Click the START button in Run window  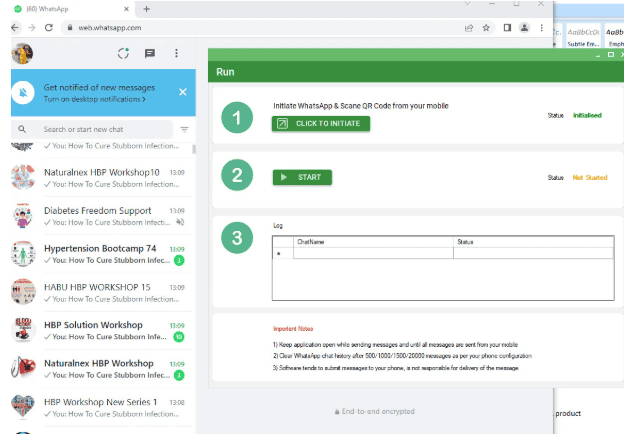click(x=302, y=177)
